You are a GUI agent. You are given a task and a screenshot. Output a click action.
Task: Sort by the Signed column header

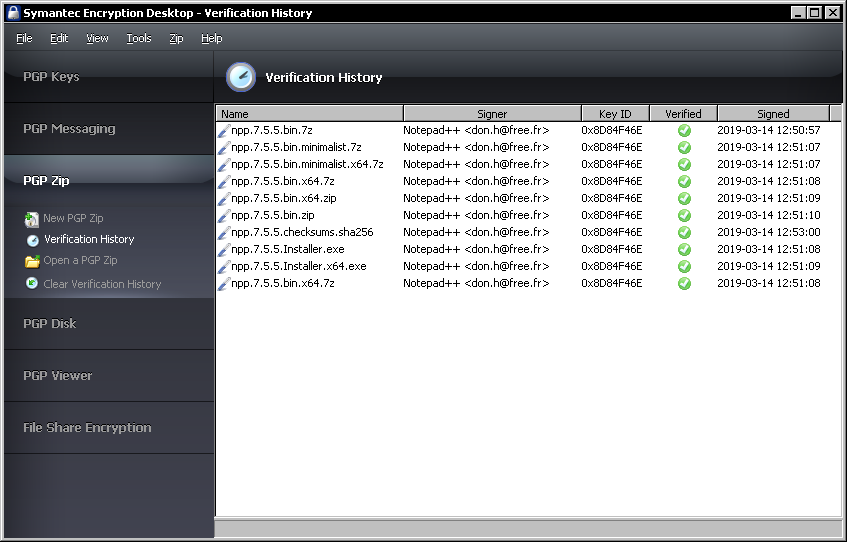774,114
